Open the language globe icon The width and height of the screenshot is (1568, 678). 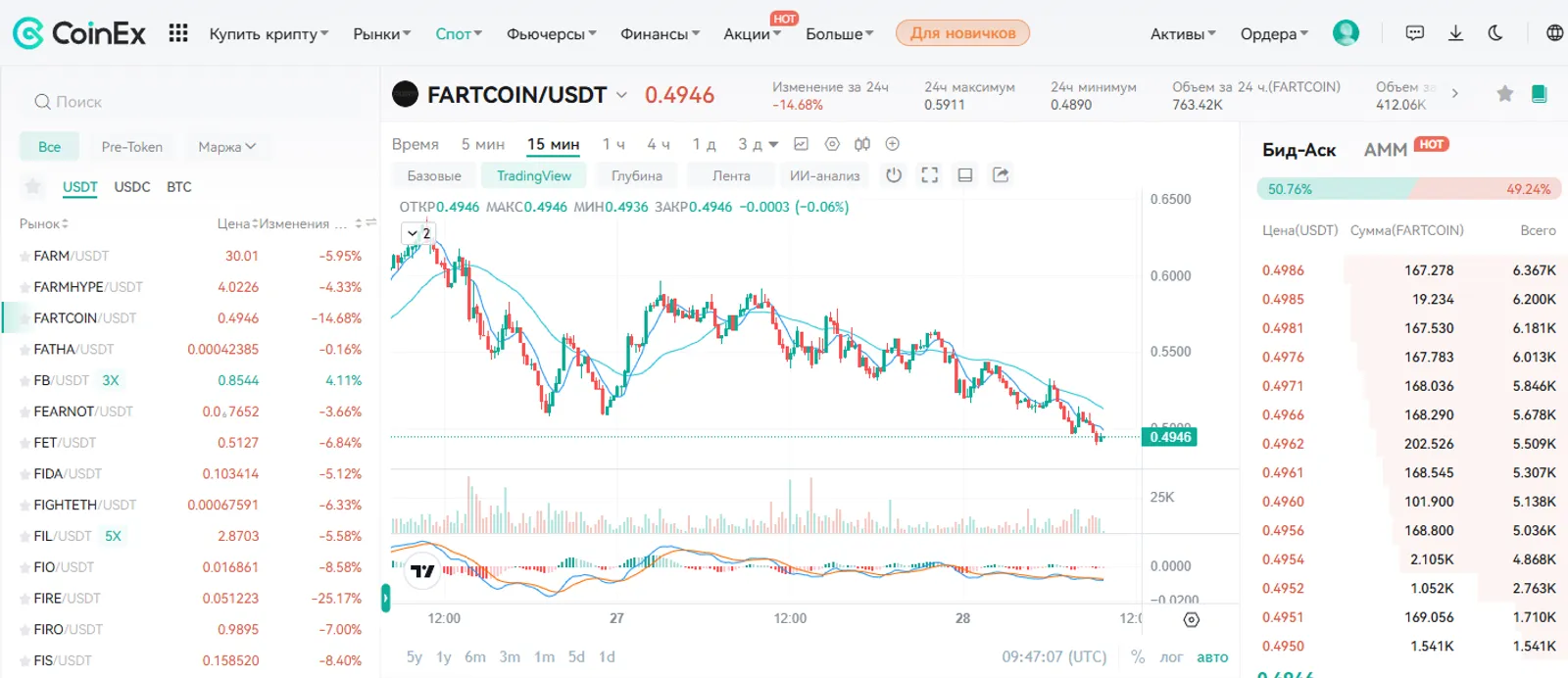coord(1554,33)
